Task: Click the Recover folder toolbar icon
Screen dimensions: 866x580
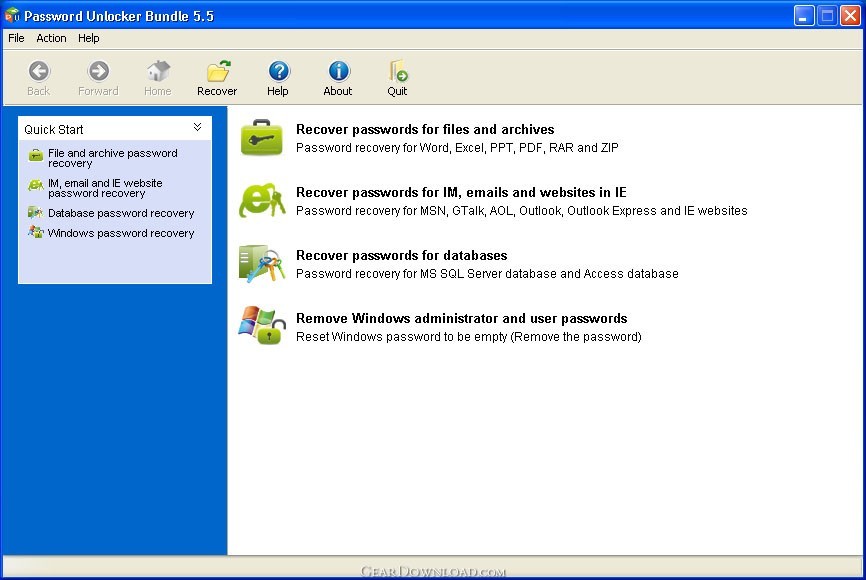Action: [218, 71]
